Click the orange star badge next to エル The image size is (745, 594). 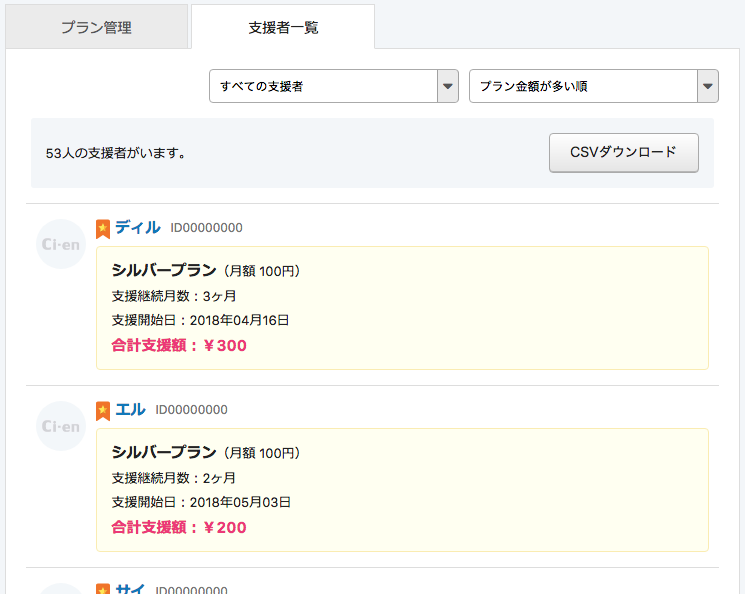pyautogui.click(x=103, y=411)
